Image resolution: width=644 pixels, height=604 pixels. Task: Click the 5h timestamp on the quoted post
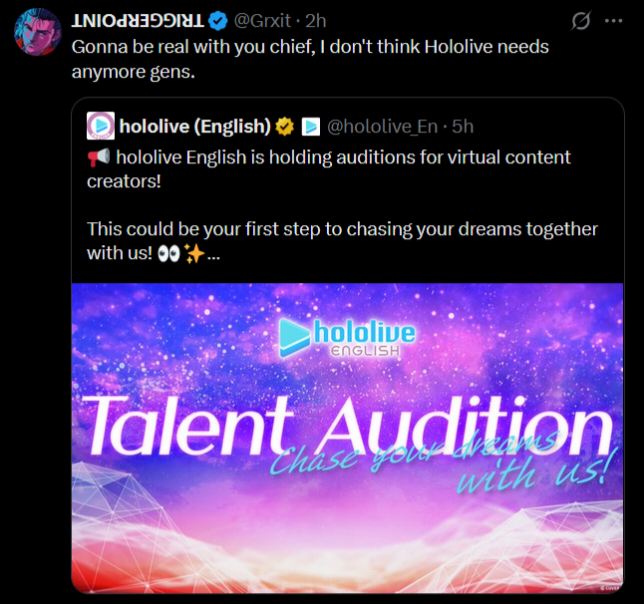[462, 126]
